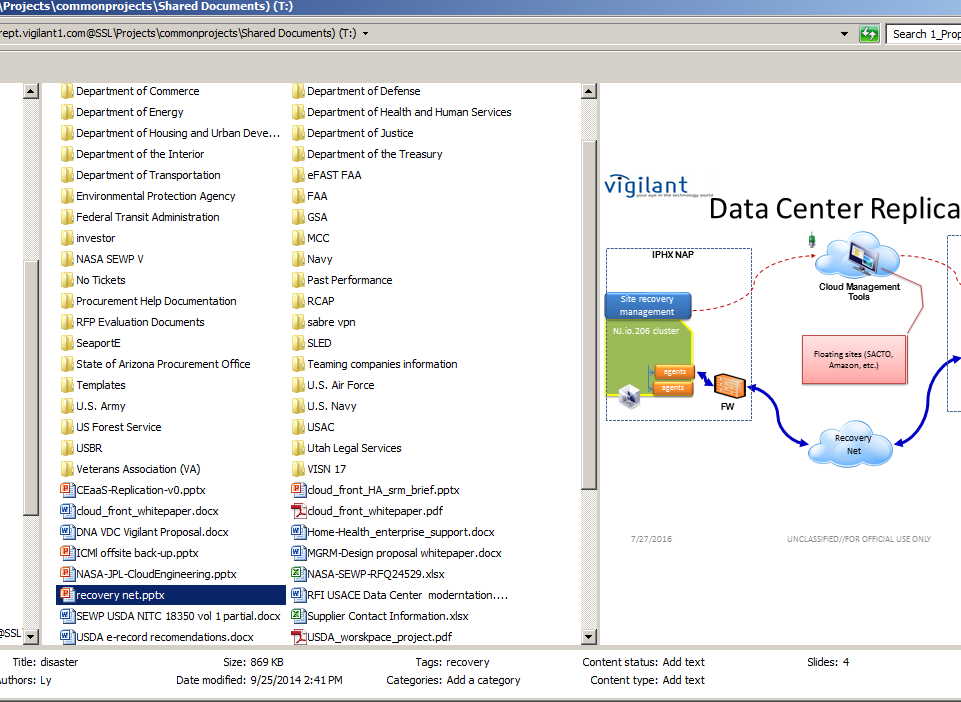Select the U.S. Air Force folder

coord(341,385)
